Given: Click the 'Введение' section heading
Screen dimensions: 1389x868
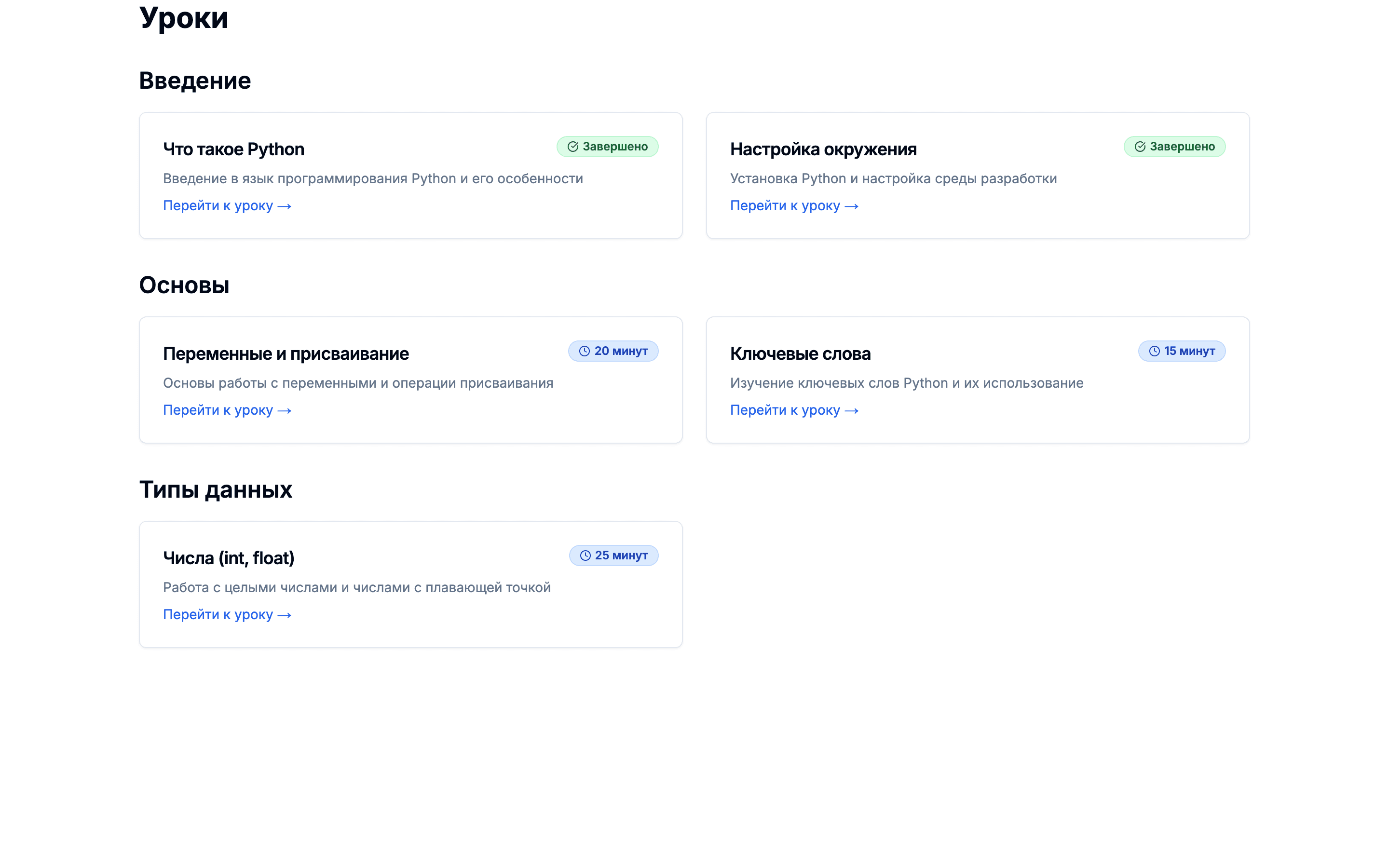Looking at the screenshot, I should tap(195, 81).
